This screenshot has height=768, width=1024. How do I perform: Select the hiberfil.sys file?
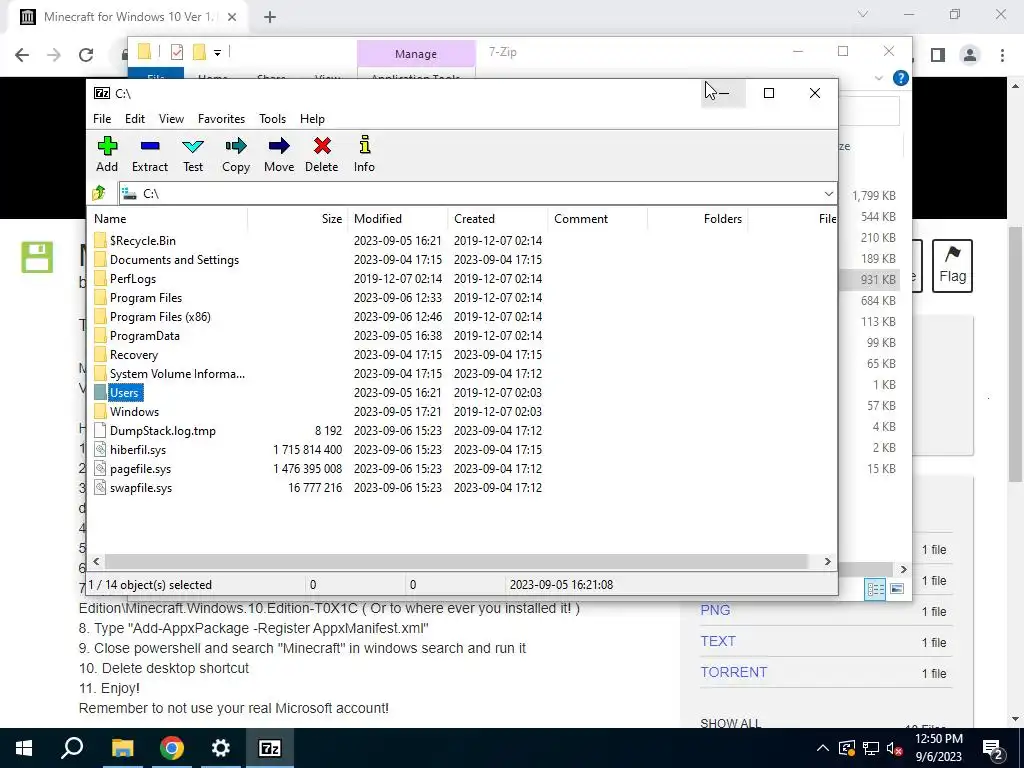[x=138, y=450]
